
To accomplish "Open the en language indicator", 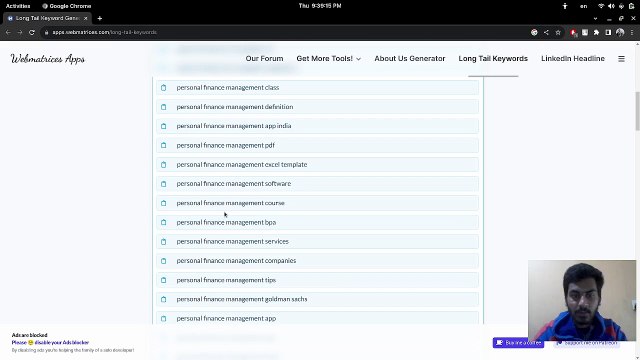I will point(584,6).
